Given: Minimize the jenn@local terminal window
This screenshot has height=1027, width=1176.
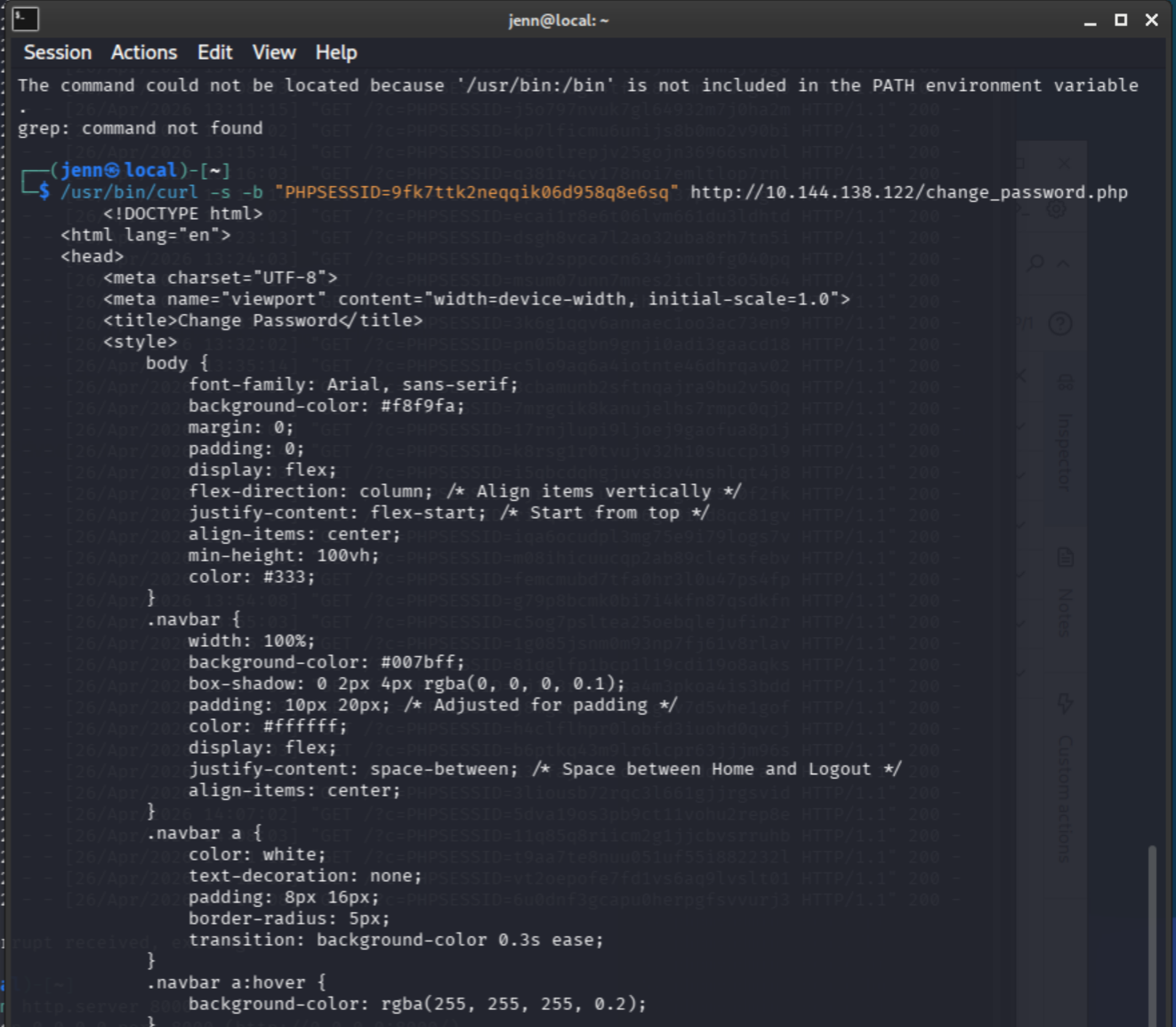Looking at the screenshot, I should (x=1091, y=20).
